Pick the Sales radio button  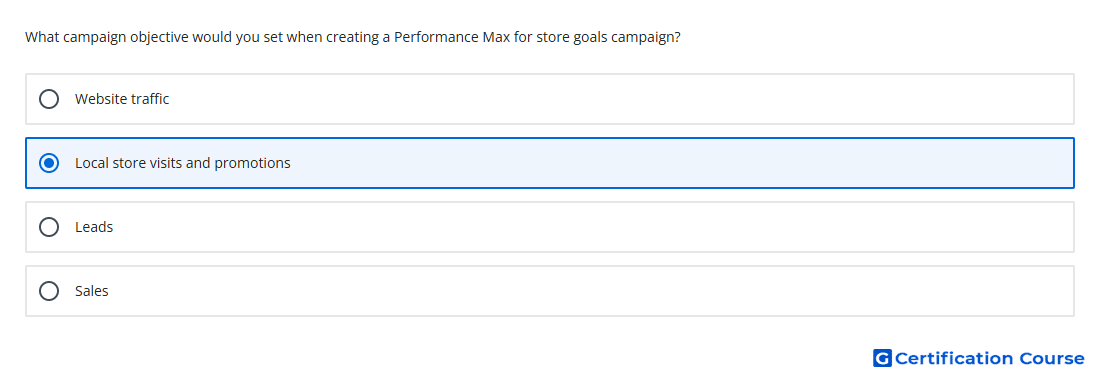(x=49, y=291)
